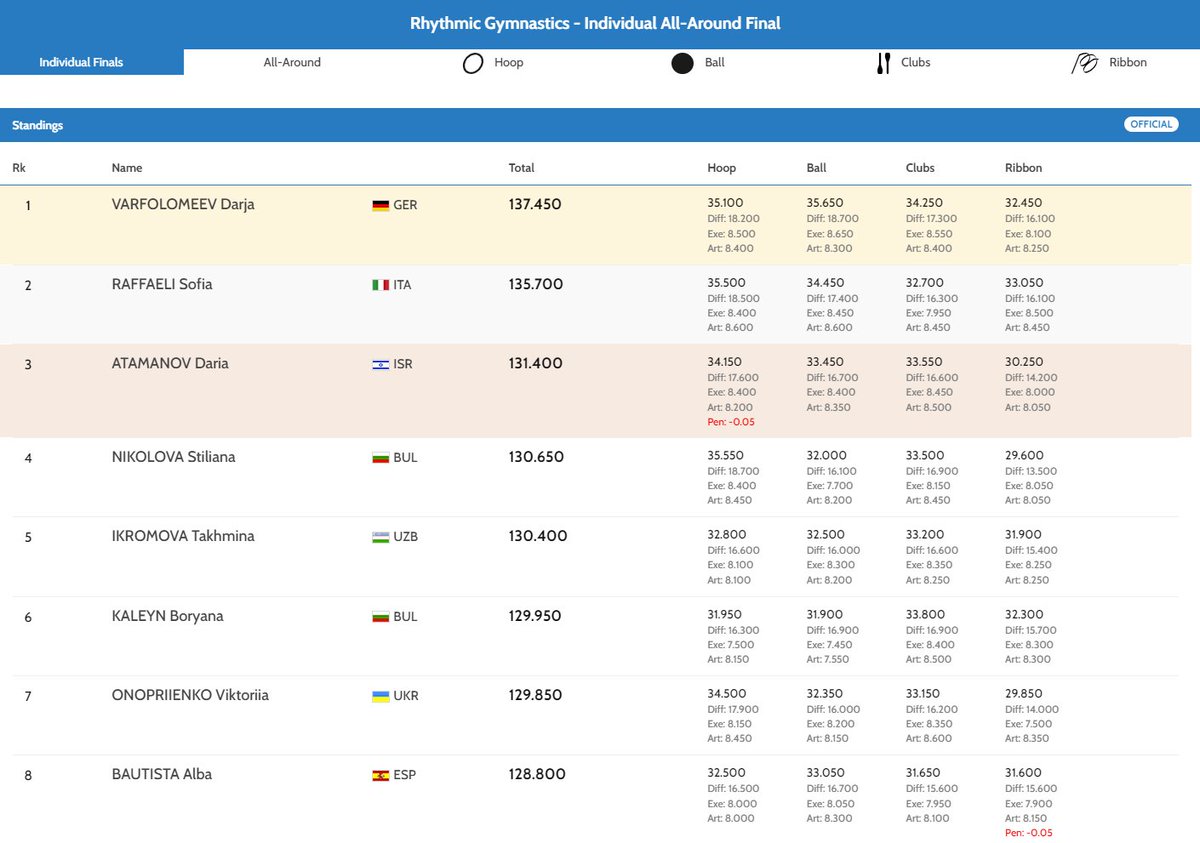1200x843 pixels.
Task: Click the Standings section header
Action: tap(38, 125)
